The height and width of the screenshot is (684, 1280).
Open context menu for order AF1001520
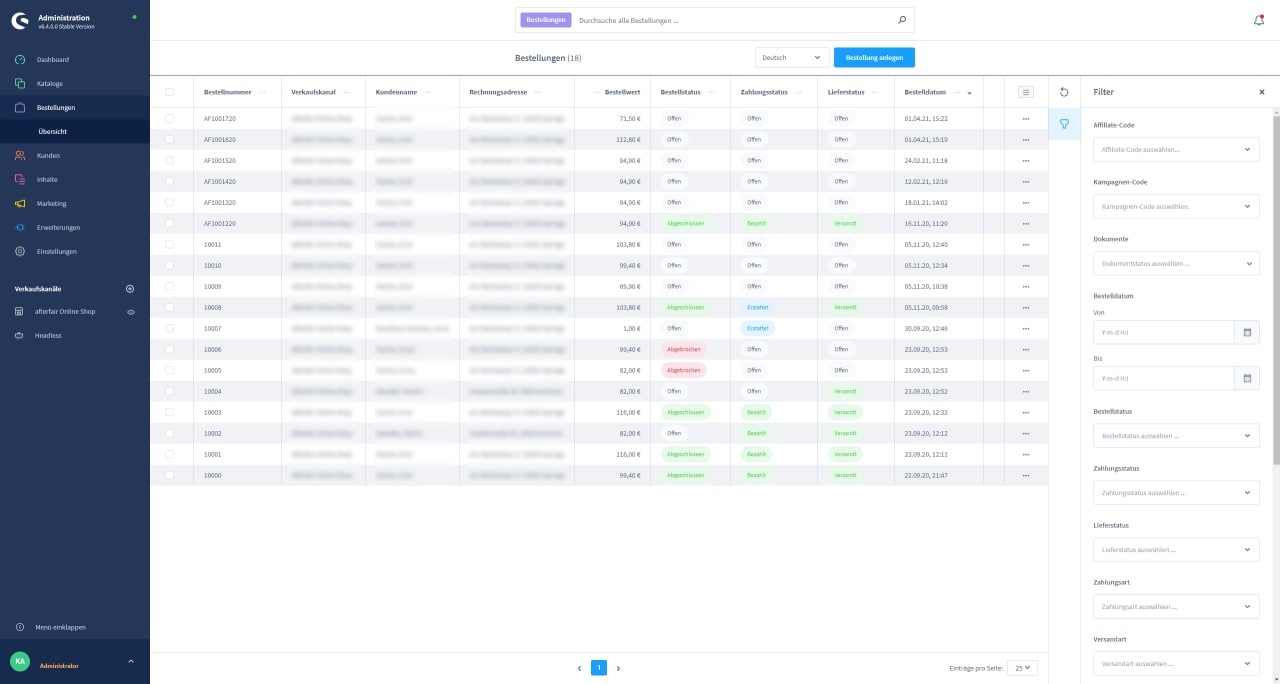(x=1026, y=160)
